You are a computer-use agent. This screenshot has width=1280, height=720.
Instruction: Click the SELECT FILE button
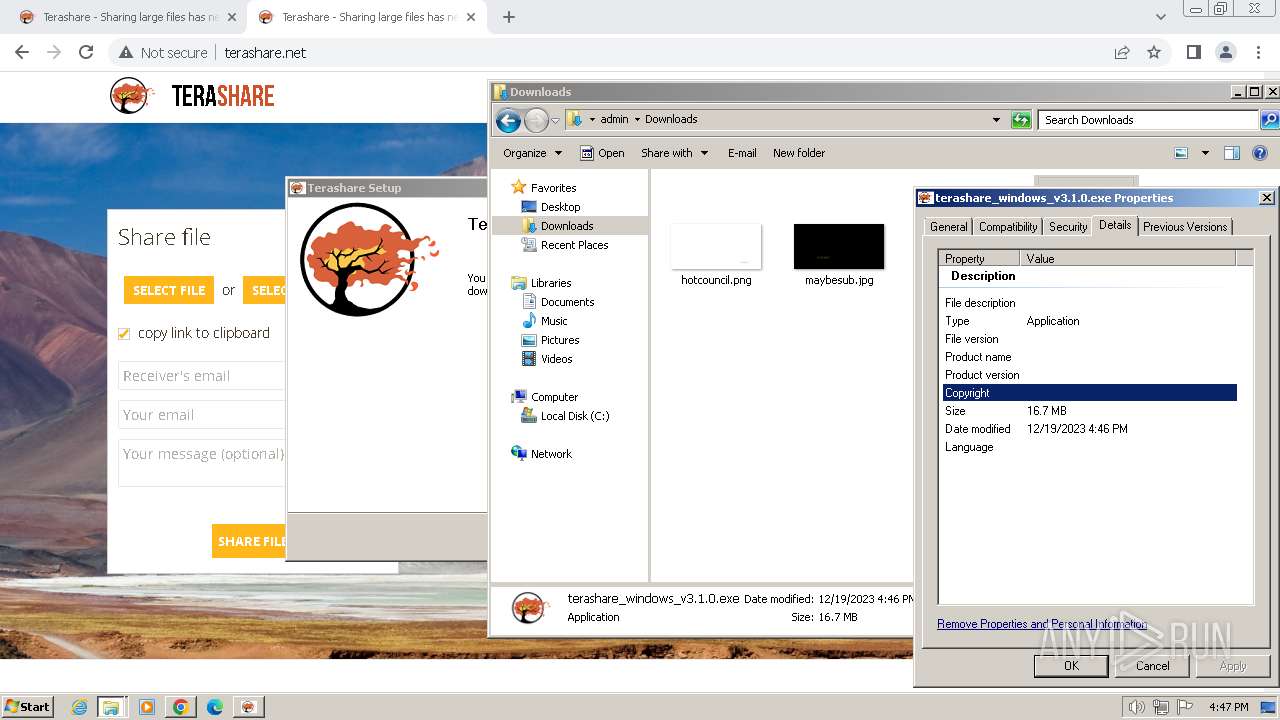tap(168, 290)
